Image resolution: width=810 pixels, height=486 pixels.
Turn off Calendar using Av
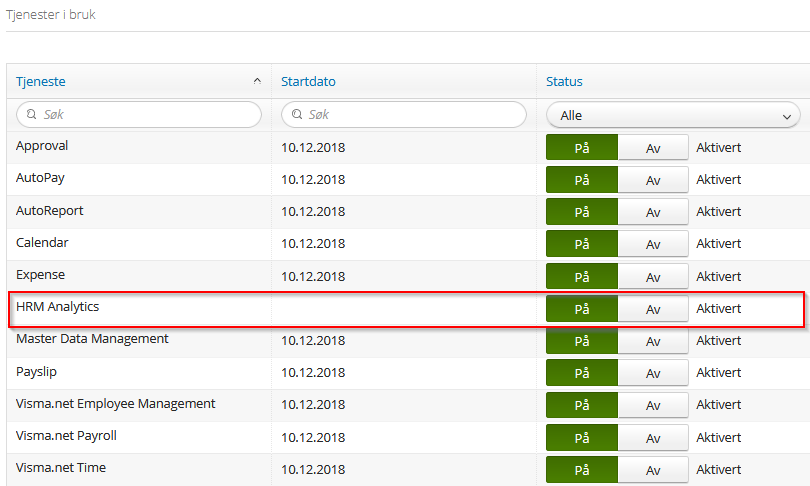pyautogui.click(x=653, y=244)
